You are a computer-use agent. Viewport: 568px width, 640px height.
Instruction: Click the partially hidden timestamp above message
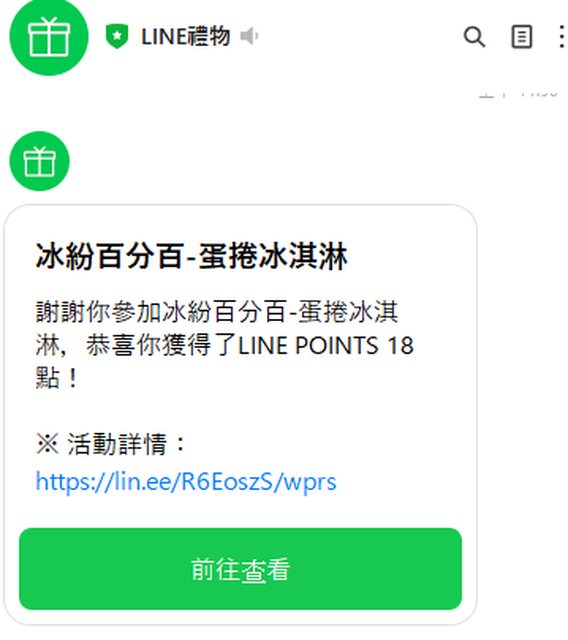click(518, 93)
